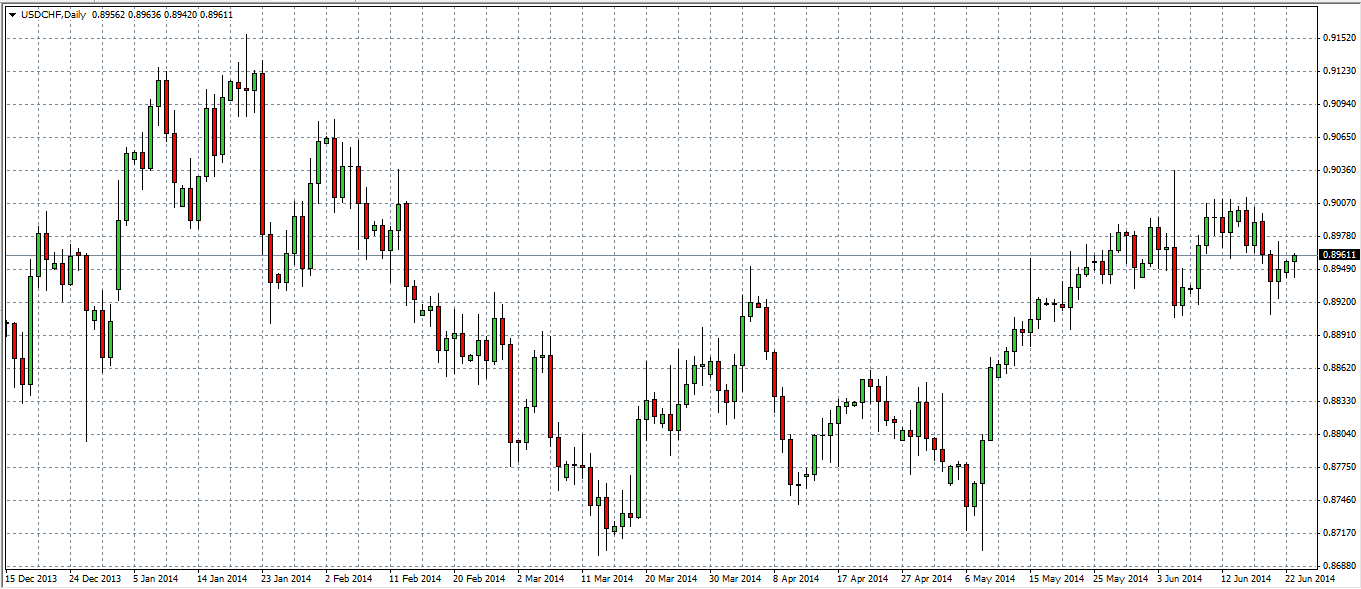Click the 6 May 2014 date label
Screen dimensions: 1361x589
click(990, 579)
